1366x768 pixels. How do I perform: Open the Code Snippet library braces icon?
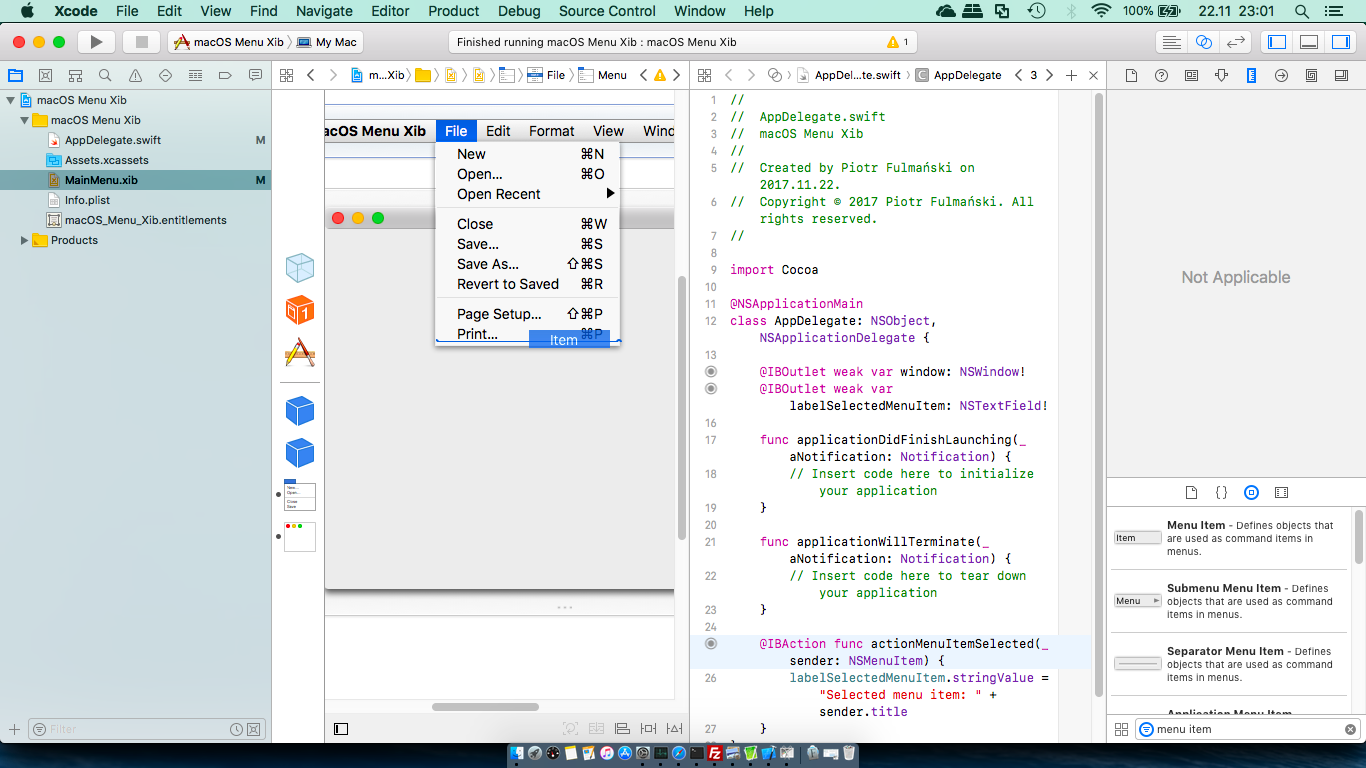point(1221,493)
